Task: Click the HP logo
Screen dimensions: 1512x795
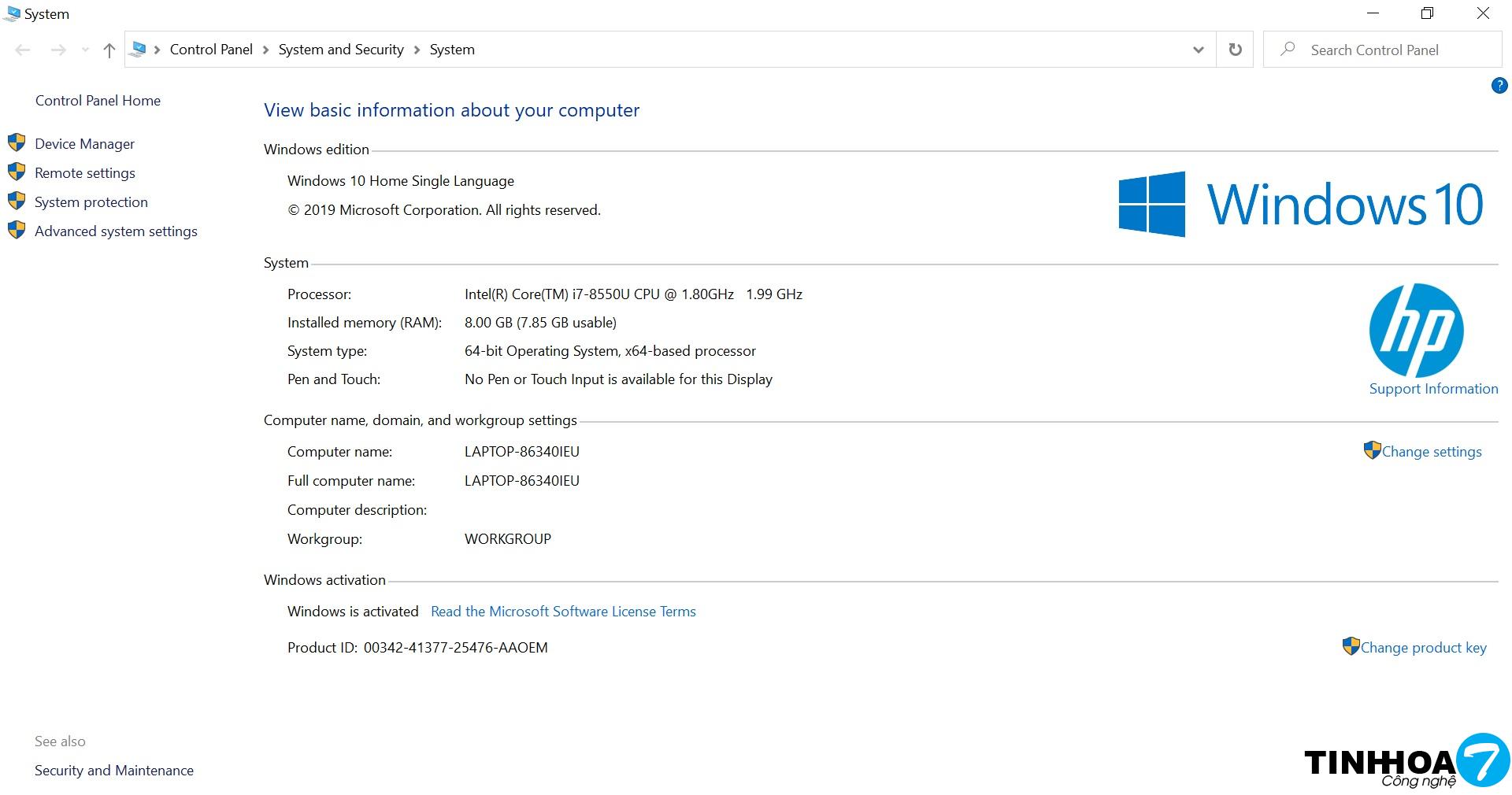Action: click(1416, 331)
